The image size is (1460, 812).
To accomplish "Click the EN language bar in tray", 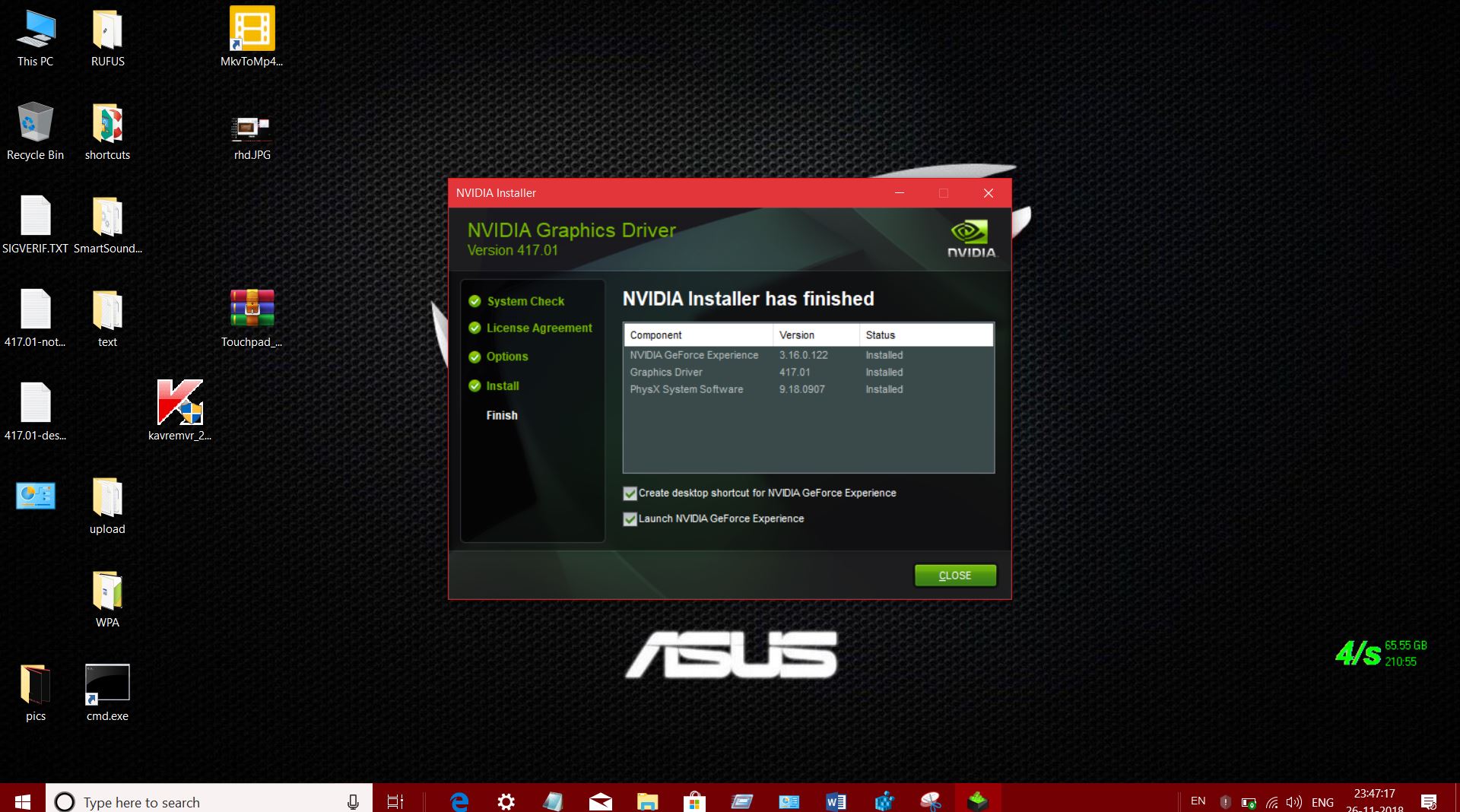I will (x=1198, y=801).
